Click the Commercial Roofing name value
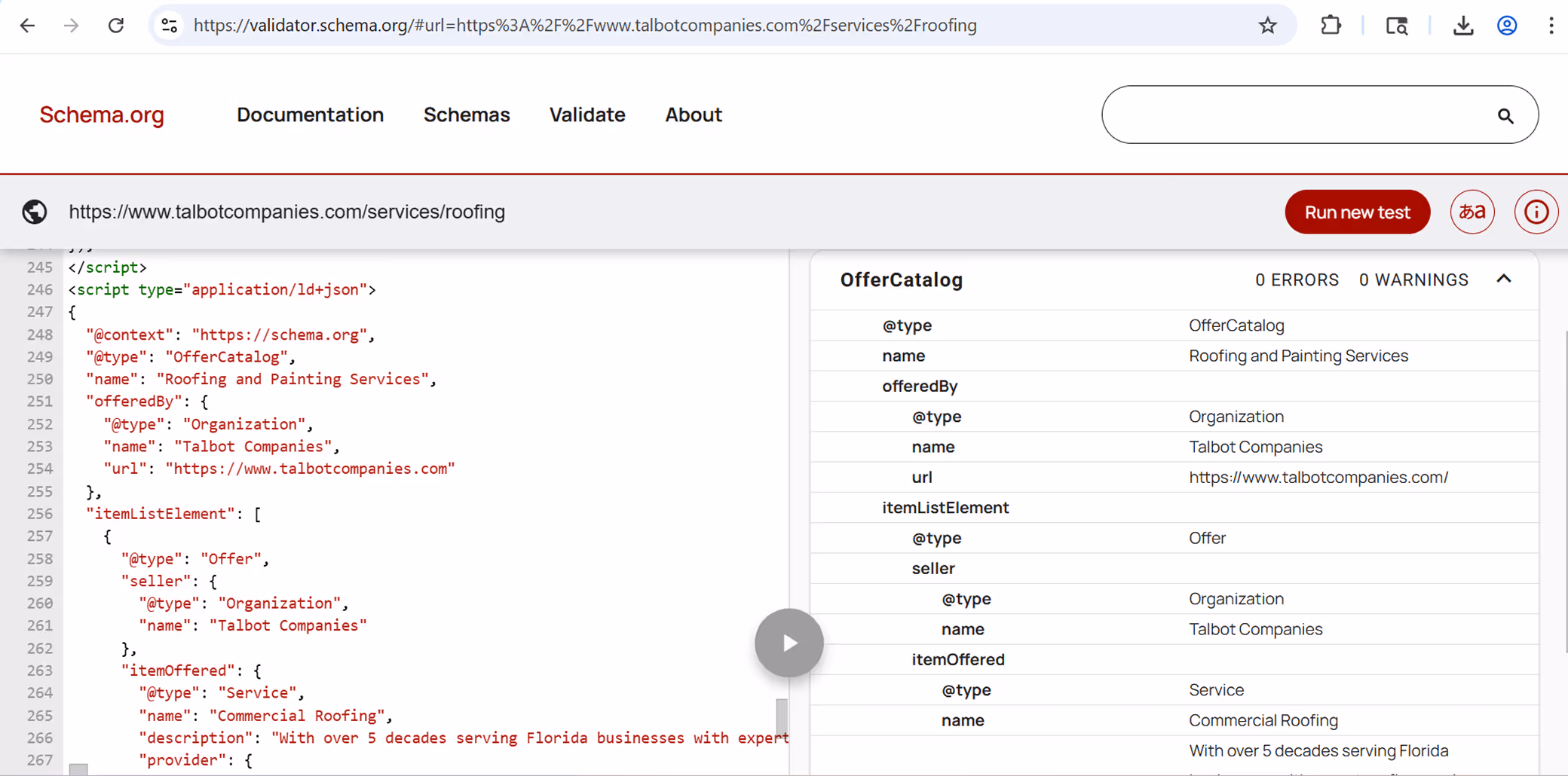The image size is (1568, 776). 1263,720
